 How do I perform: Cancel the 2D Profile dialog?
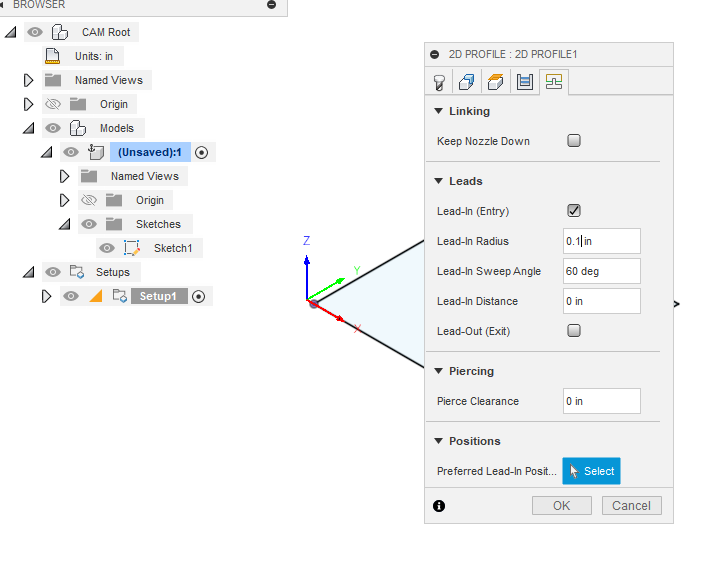click(632, 506)
